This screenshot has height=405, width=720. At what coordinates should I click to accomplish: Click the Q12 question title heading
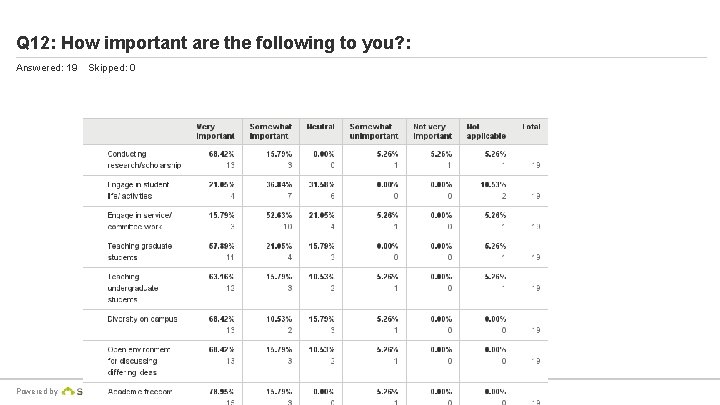pyautogui.click(x=215, y=43)
